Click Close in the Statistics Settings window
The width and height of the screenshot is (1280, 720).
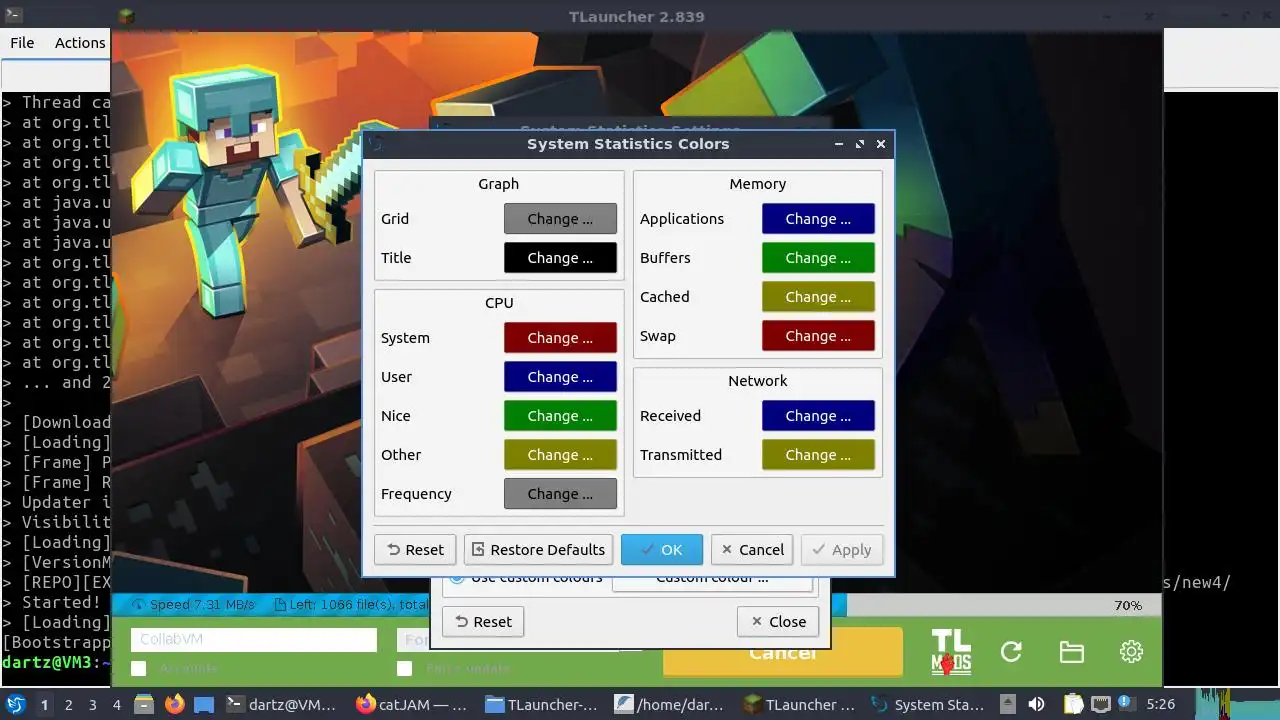(x=778, y=622)
